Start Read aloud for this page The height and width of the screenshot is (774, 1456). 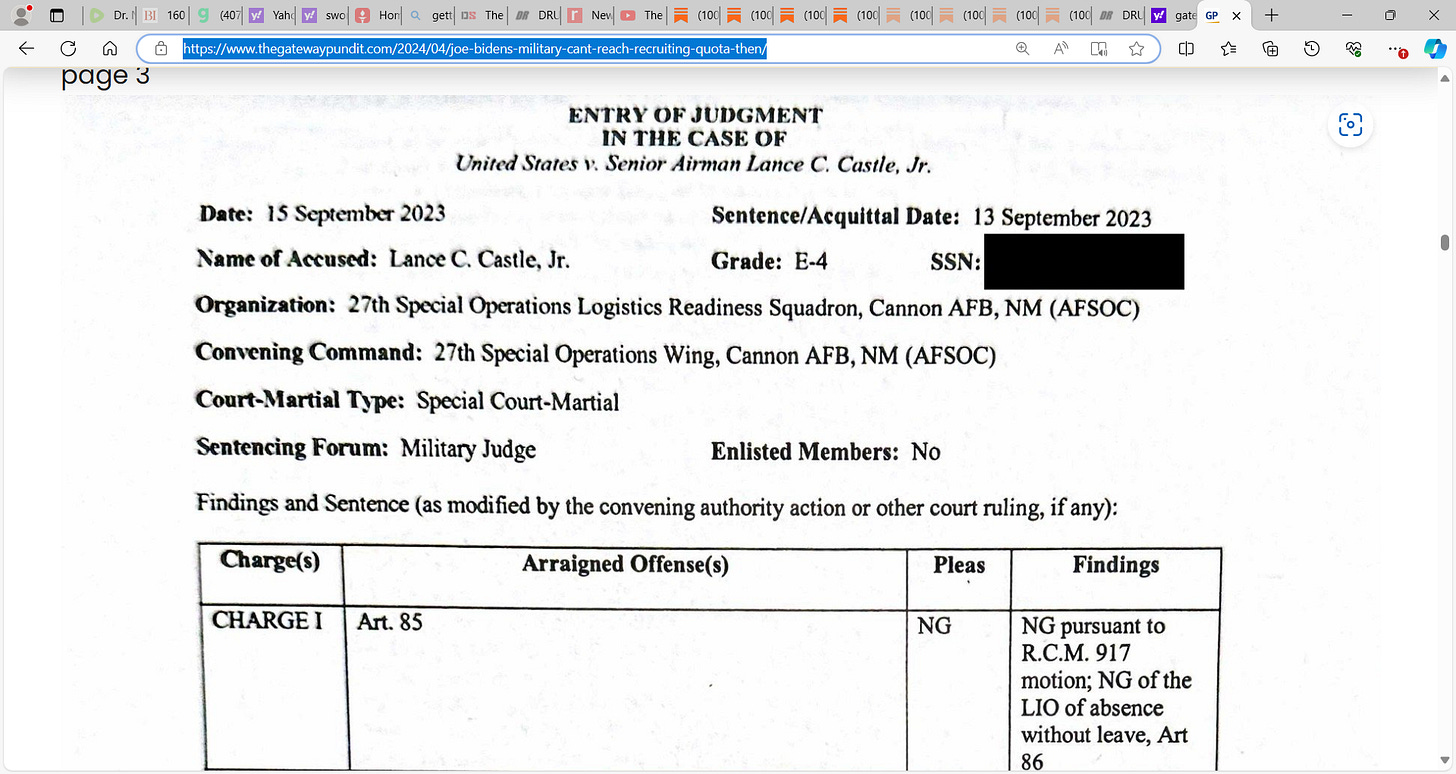tap(1061, 48)
